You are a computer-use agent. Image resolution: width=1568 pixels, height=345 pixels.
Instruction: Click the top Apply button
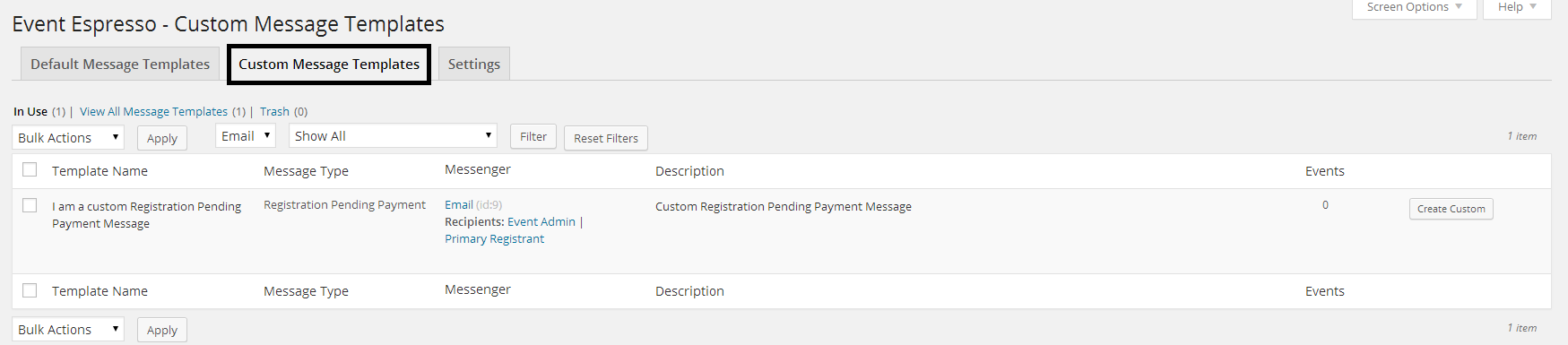click(162, 138)
